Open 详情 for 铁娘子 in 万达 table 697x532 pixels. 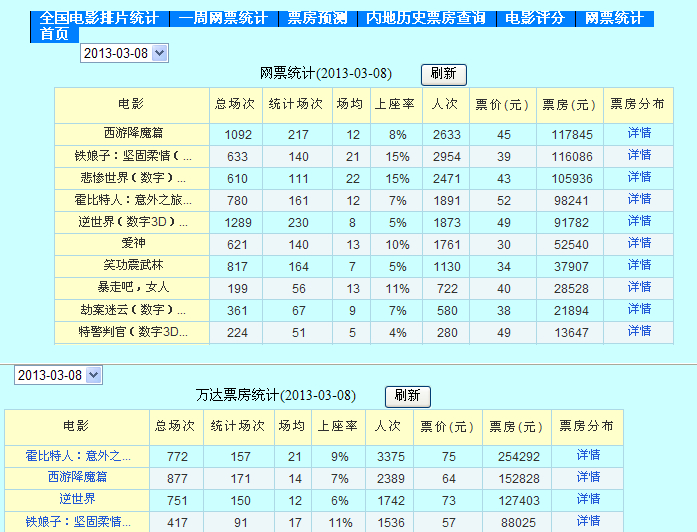tap(589, 521)
